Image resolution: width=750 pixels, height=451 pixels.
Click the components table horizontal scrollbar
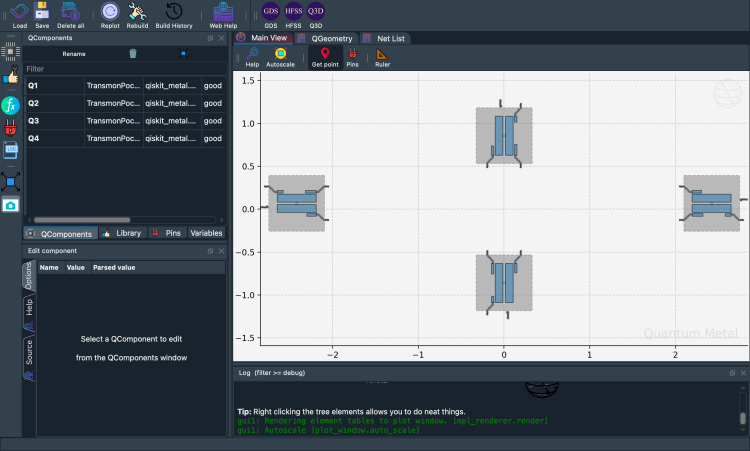pos(82,220)
